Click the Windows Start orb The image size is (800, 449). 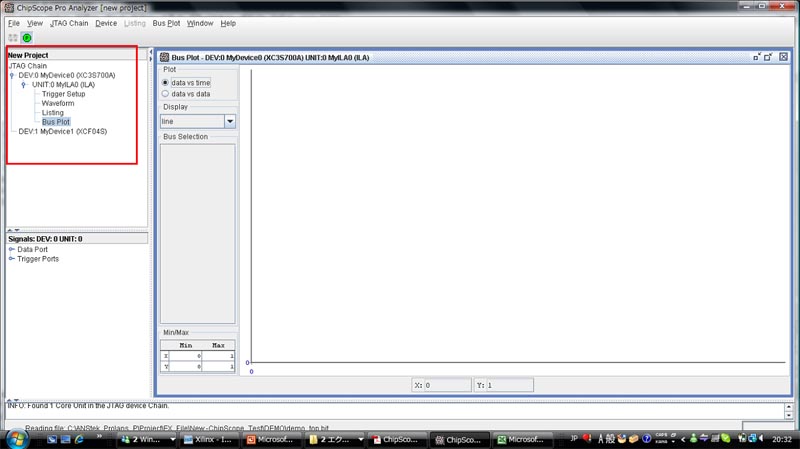[17, 439]
